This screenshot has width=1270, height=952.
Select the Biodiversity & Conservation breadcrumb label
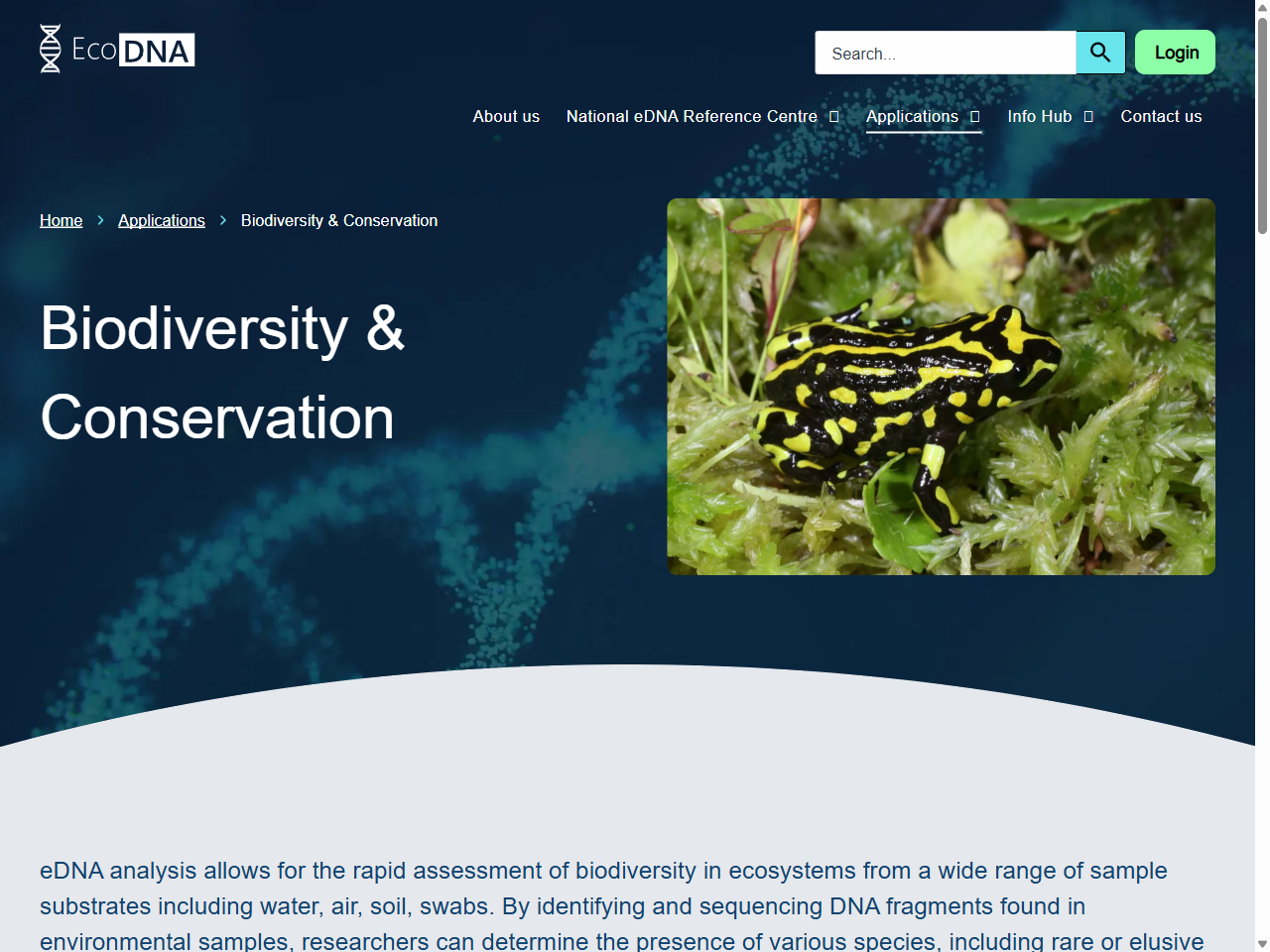pos(338,220)
